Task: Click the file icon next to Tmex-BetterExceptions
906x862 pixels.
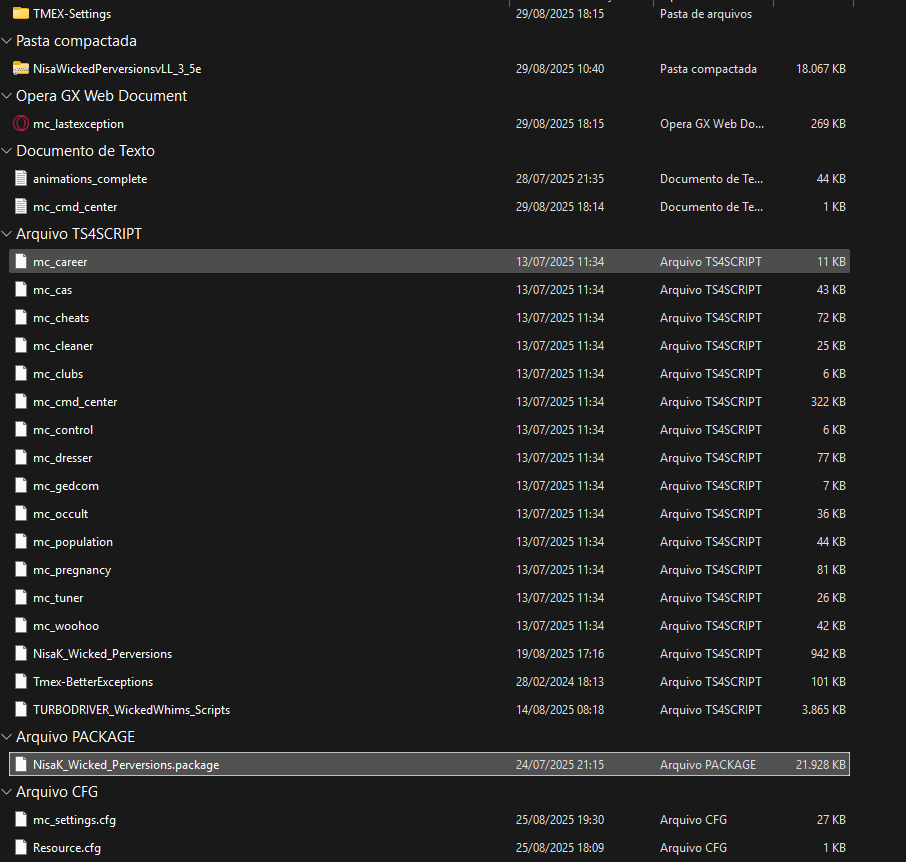Action: (x=21, y=682)
